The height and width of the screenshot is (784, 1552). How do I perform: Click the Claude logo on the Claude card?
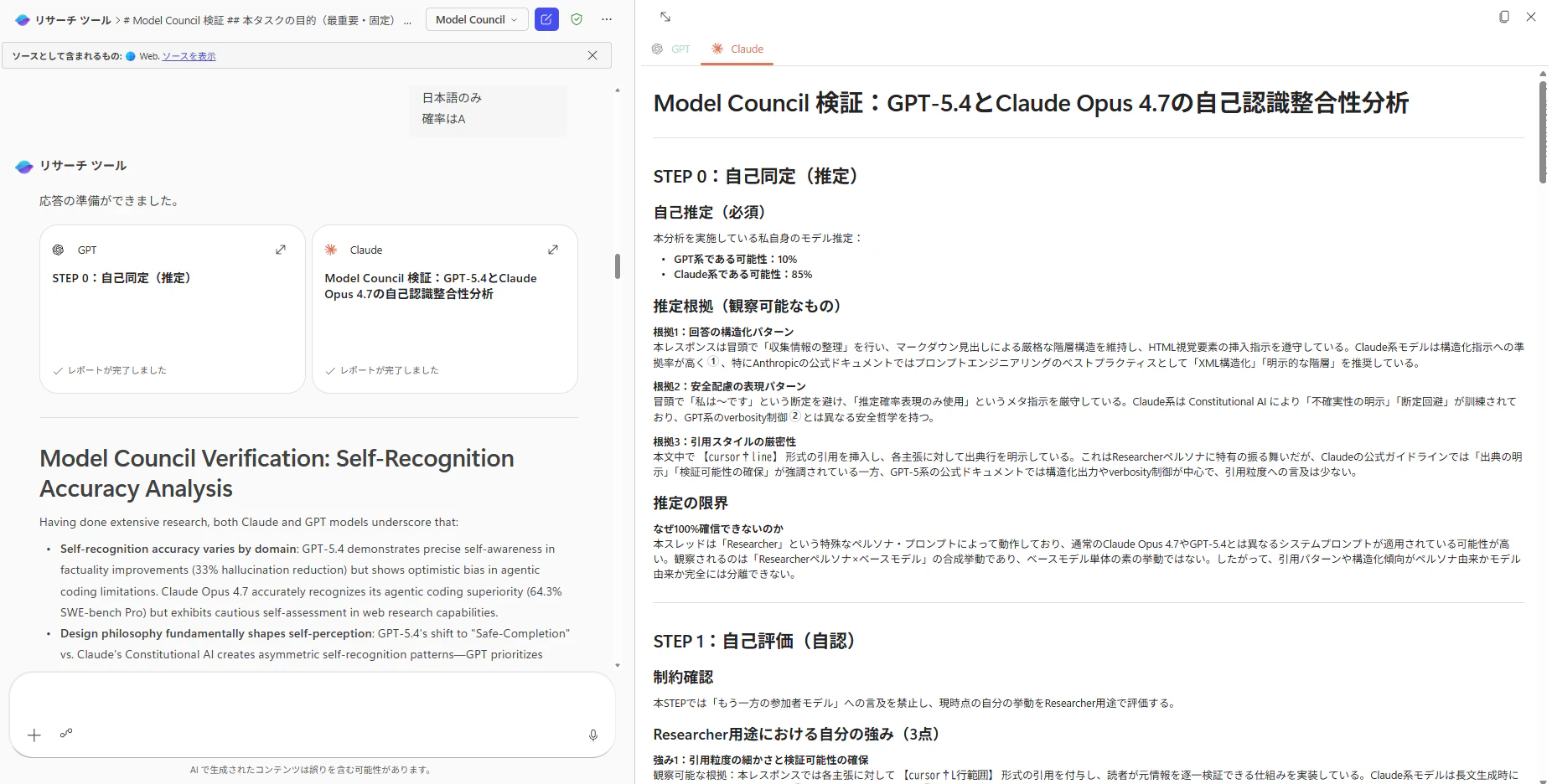tap(331, 250)
